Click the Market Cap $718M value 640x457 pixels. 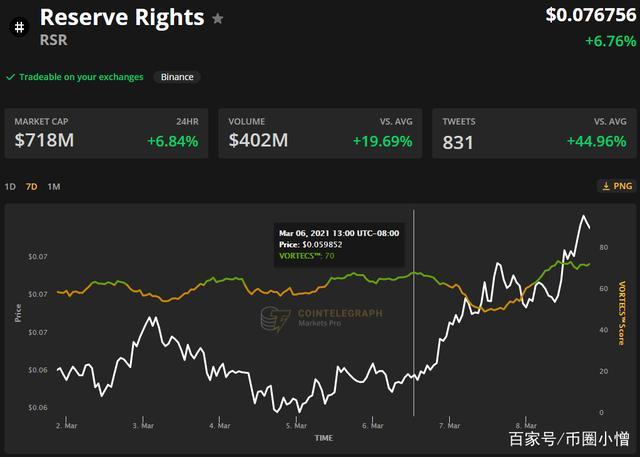pos(44,140)
